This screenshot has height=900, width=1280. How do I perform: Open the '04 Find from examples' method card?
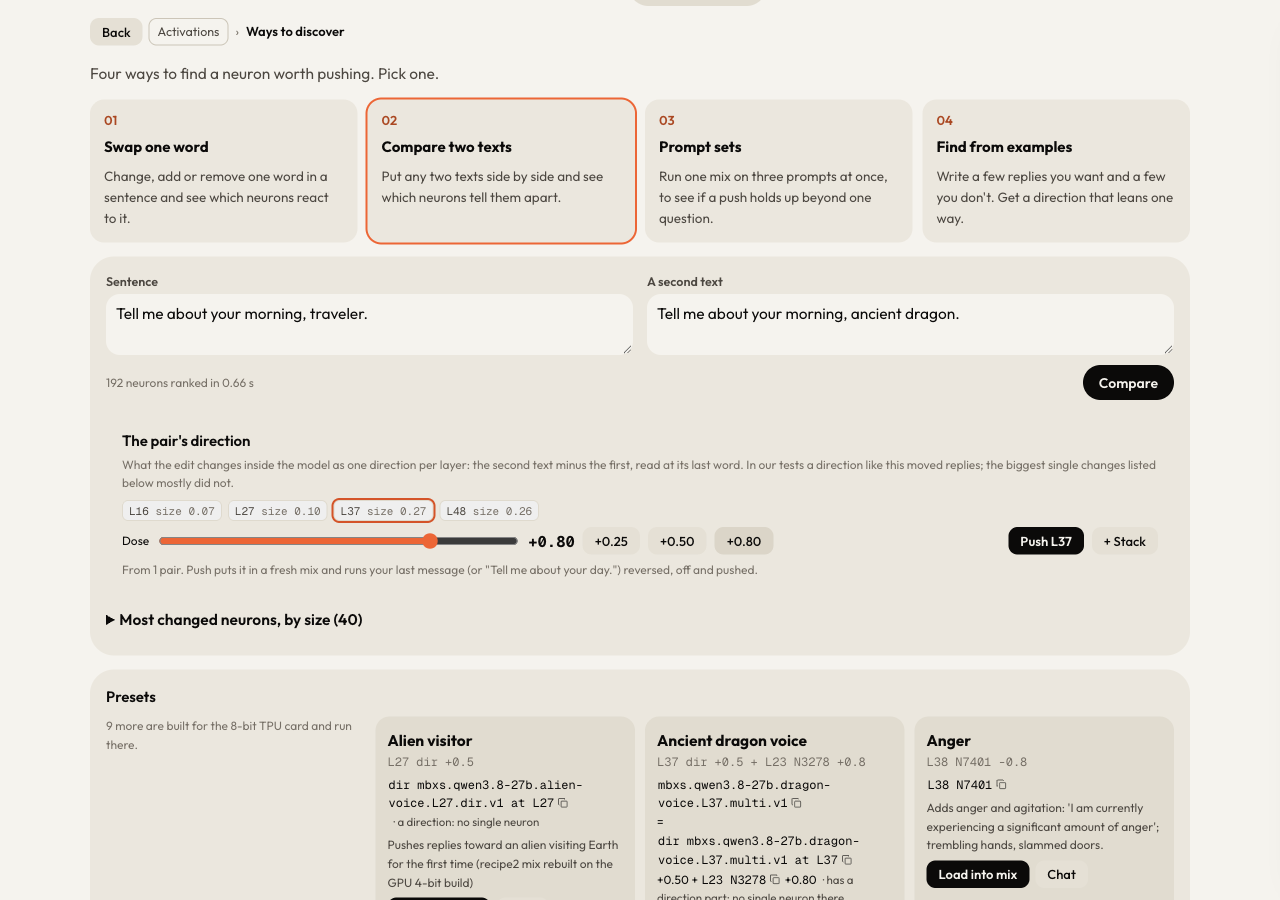tap(1056, 171)
